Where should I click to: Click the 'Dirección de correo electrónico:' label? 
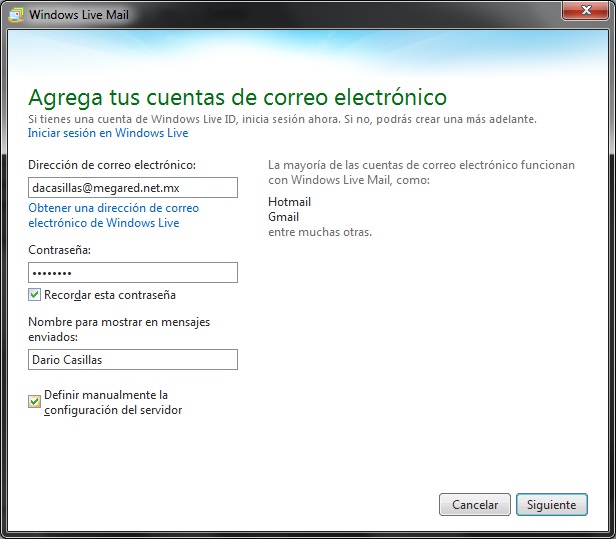point(112,165)
